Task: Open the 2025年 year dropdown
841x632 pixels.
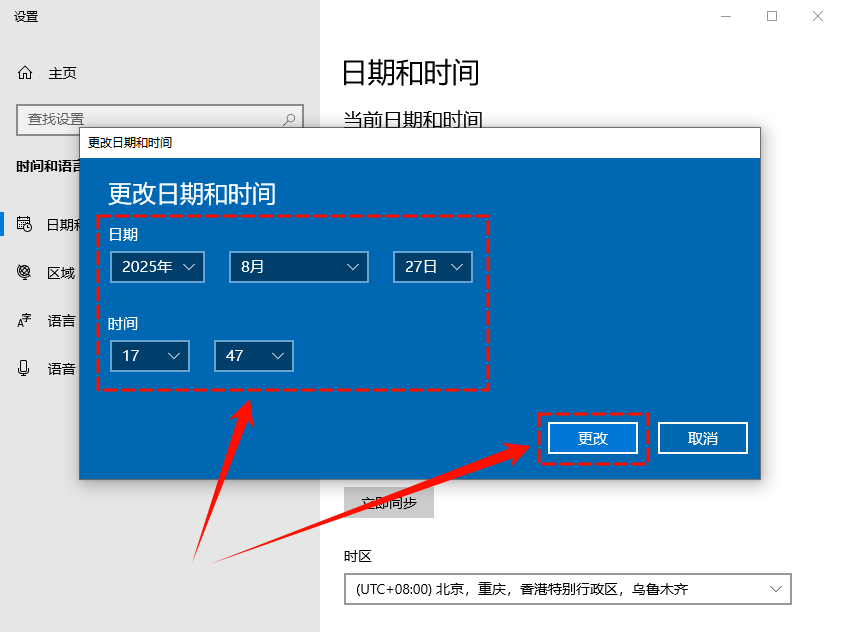Action: point(158,267)
